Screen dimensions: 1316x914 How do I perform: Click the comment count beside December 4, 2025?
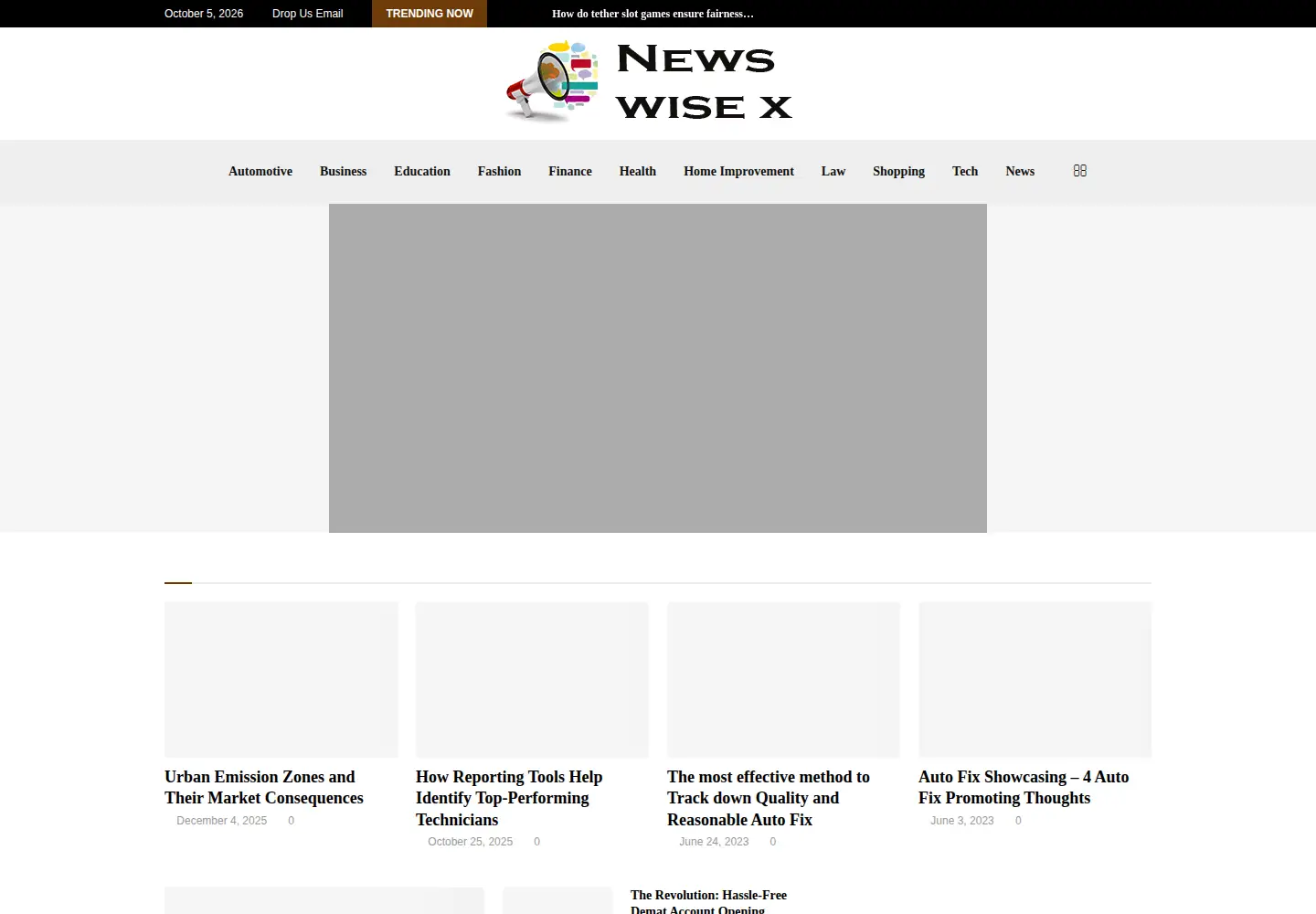[292, 821]
